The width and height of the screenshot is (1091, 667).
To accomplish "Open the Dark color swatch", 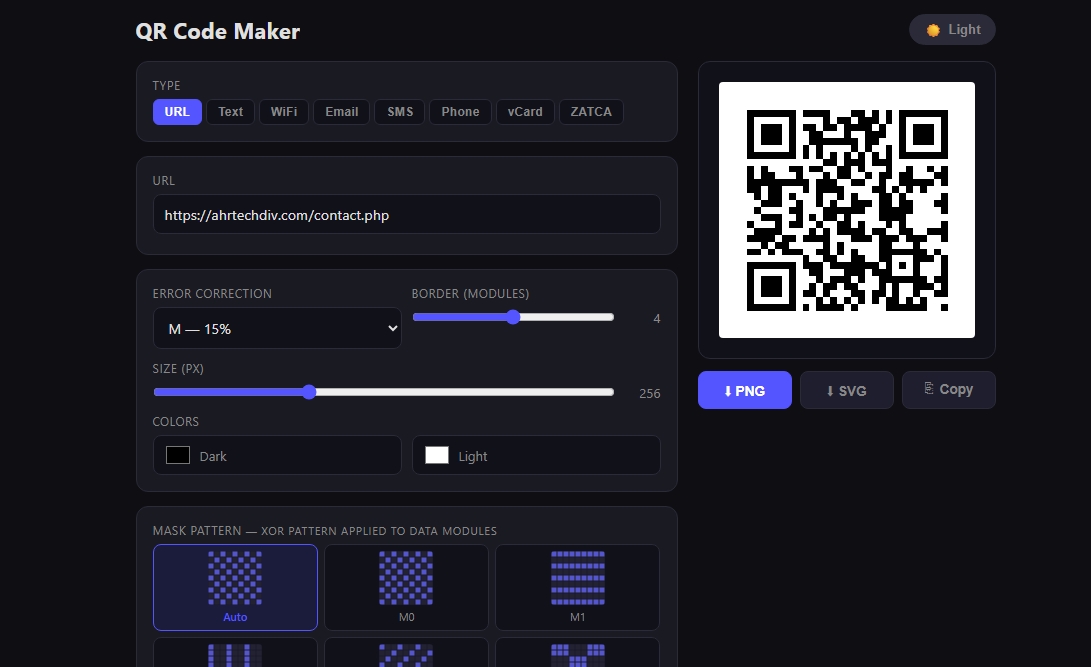I will 178,456.
